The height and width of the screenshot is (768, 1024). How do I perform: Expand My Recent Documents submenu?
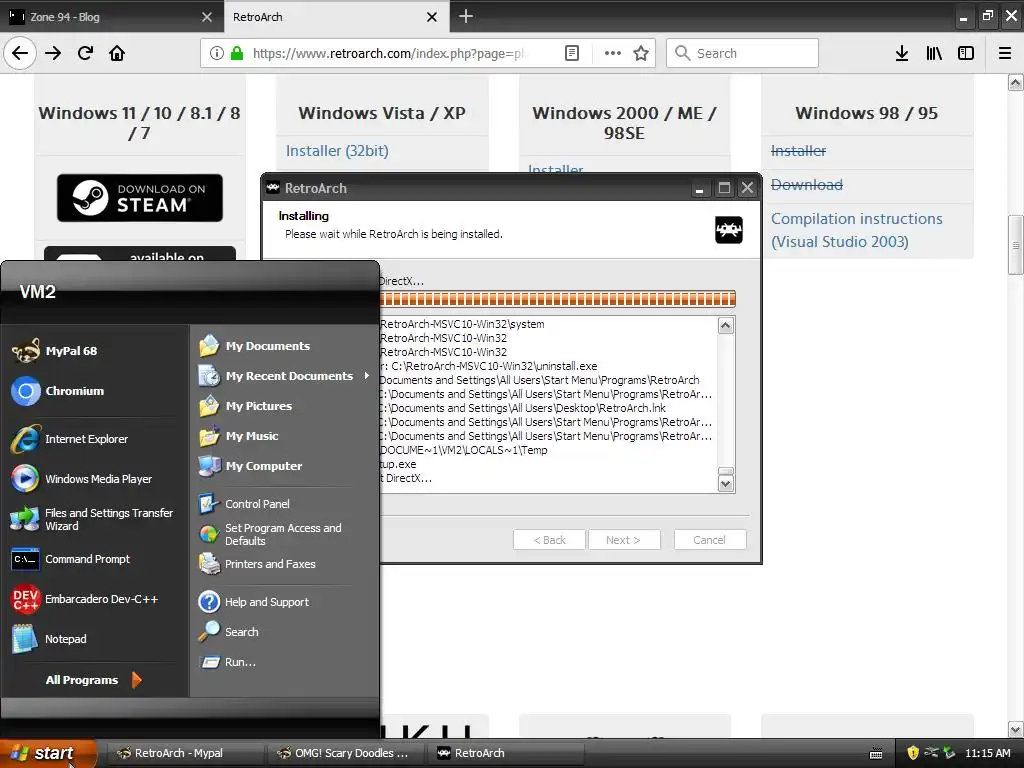click(283, 376)
